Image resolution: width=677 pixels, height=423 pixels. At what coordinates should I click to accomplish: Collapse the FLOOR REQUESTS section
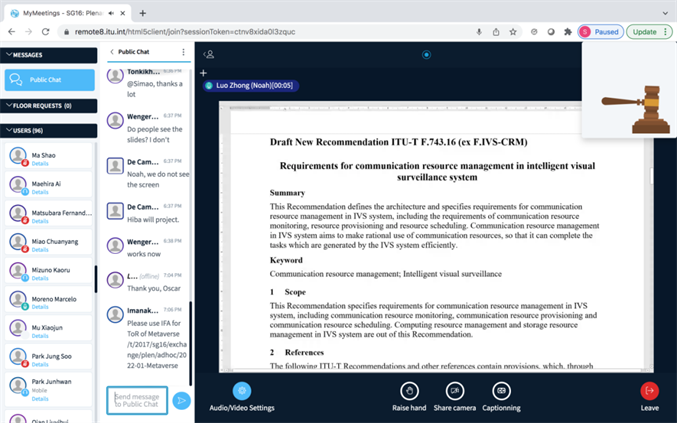coord(49,106)
